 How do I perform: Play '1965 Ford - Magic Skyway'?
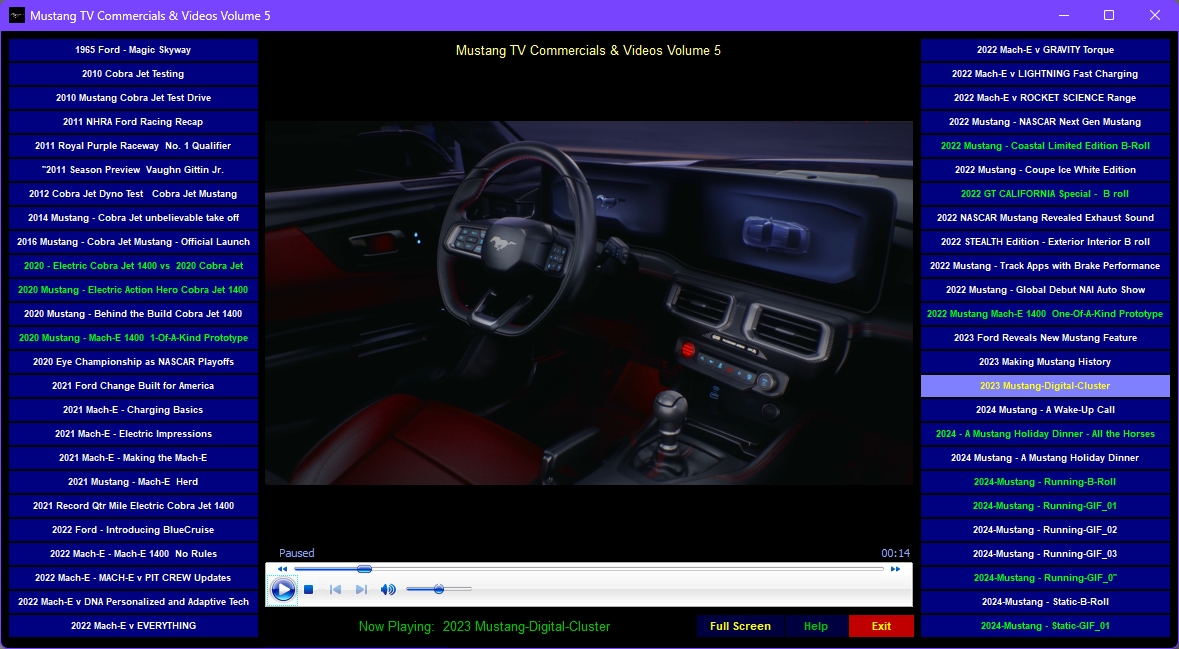tap(133, 50)
